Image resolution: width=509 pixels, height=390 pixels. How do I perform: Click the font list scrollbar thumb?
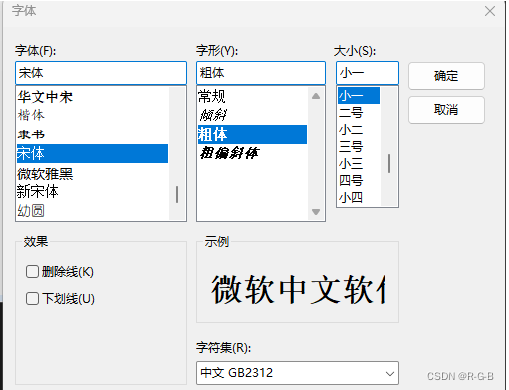(x=177, y=194)
